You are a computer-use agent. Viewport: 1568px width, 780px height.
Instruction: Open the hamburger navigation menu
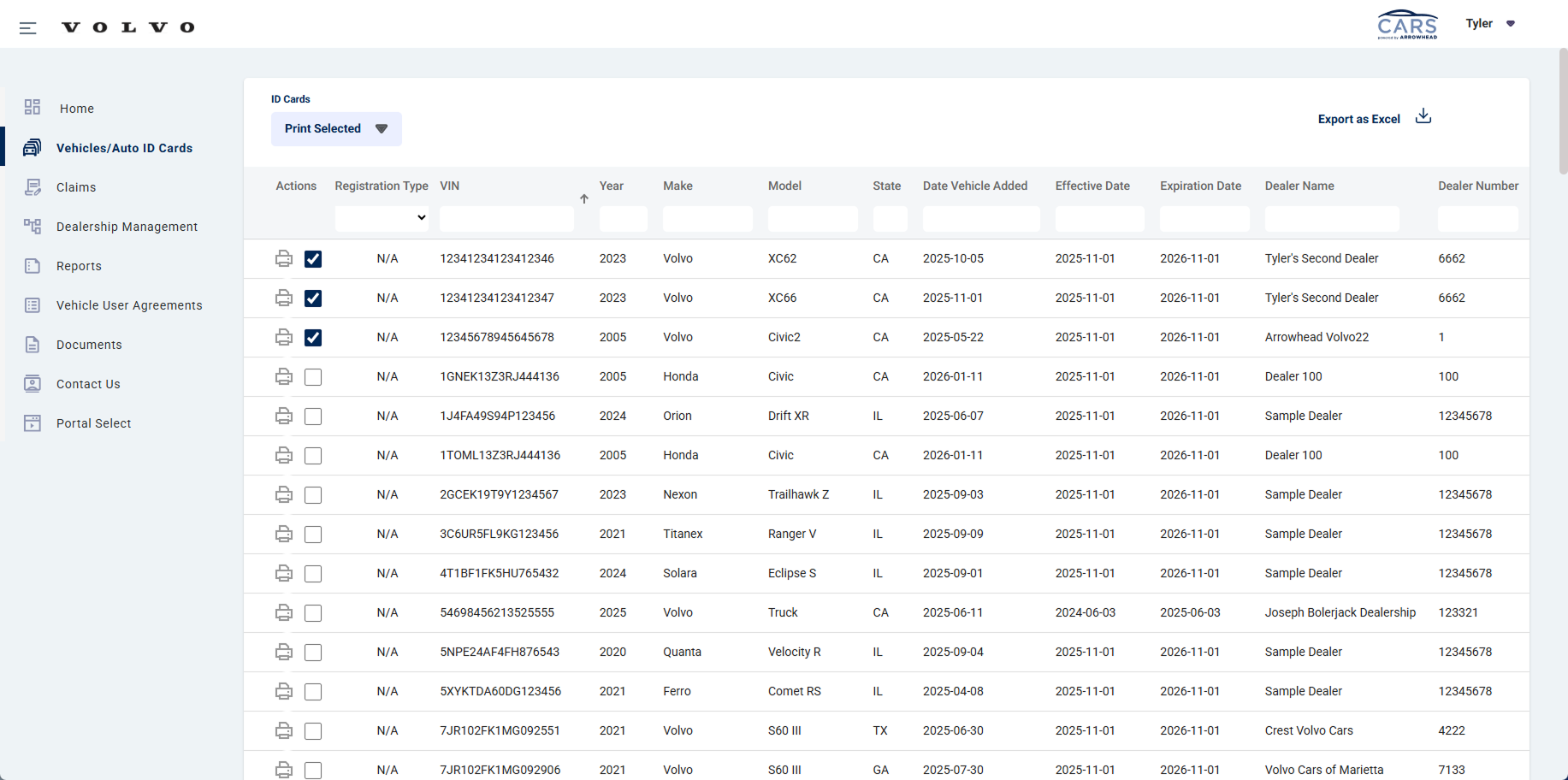pyautogui.click(x=27, y=28)
